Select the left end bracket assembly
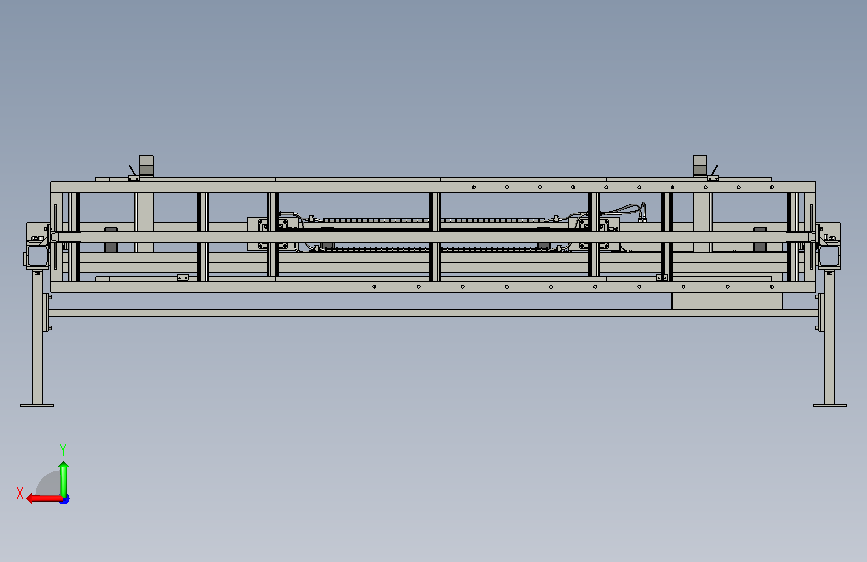This screenshot has height=562, width=867. (x=38, y=247)
